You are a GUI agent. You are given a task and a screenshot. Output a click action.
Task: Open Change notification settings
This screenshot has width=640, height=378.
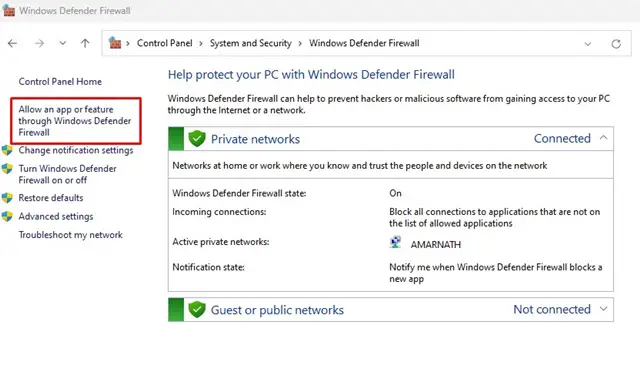(x=76, y=150)
